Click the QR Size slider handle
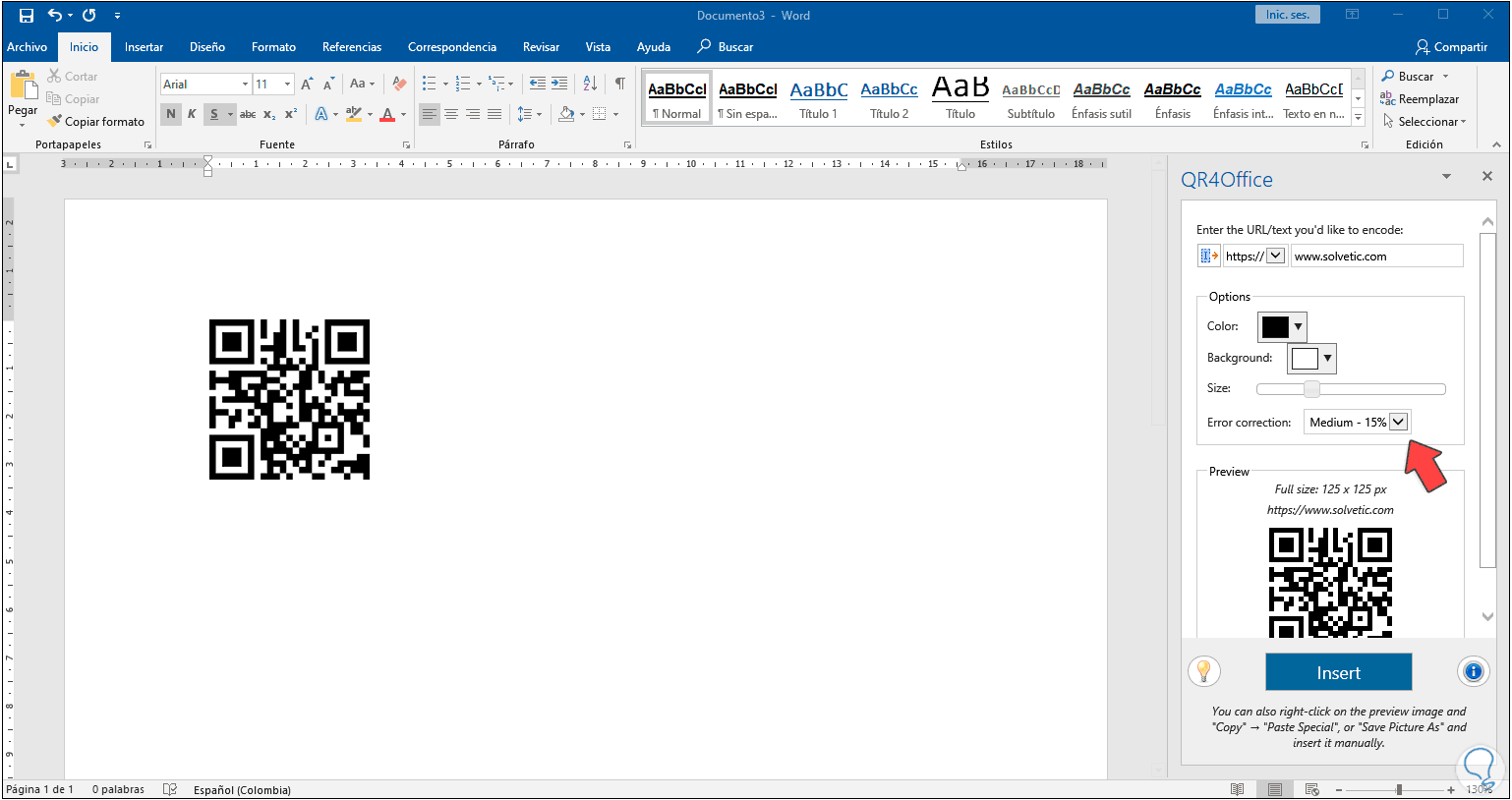 coord(1311,389)
